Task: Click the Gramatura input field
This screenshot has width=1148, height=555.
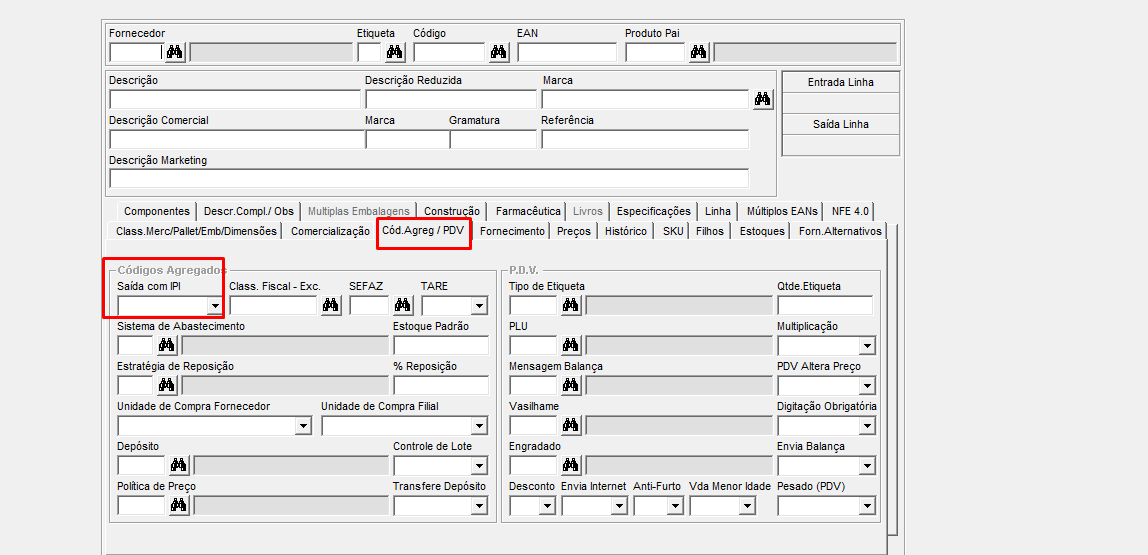Action: click(493, 139)
